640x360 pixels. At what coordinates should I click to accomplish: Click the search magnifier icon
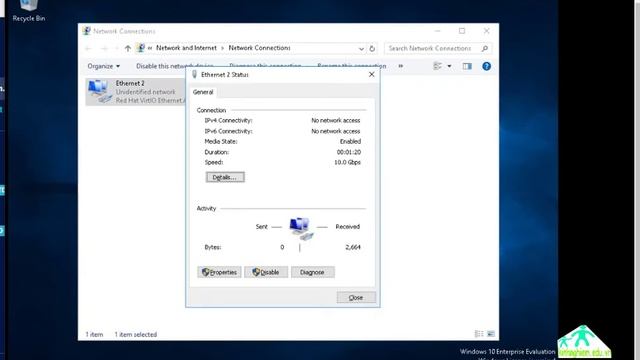coord(485,48)
